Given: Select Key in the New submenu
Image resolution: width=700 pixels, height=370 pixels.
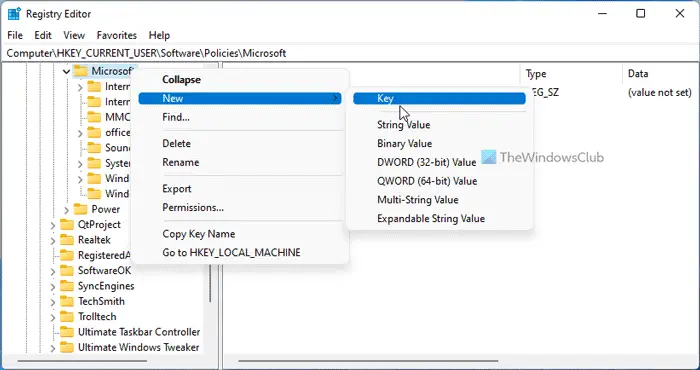Looking at the screenshot, I should coord(439,98).
